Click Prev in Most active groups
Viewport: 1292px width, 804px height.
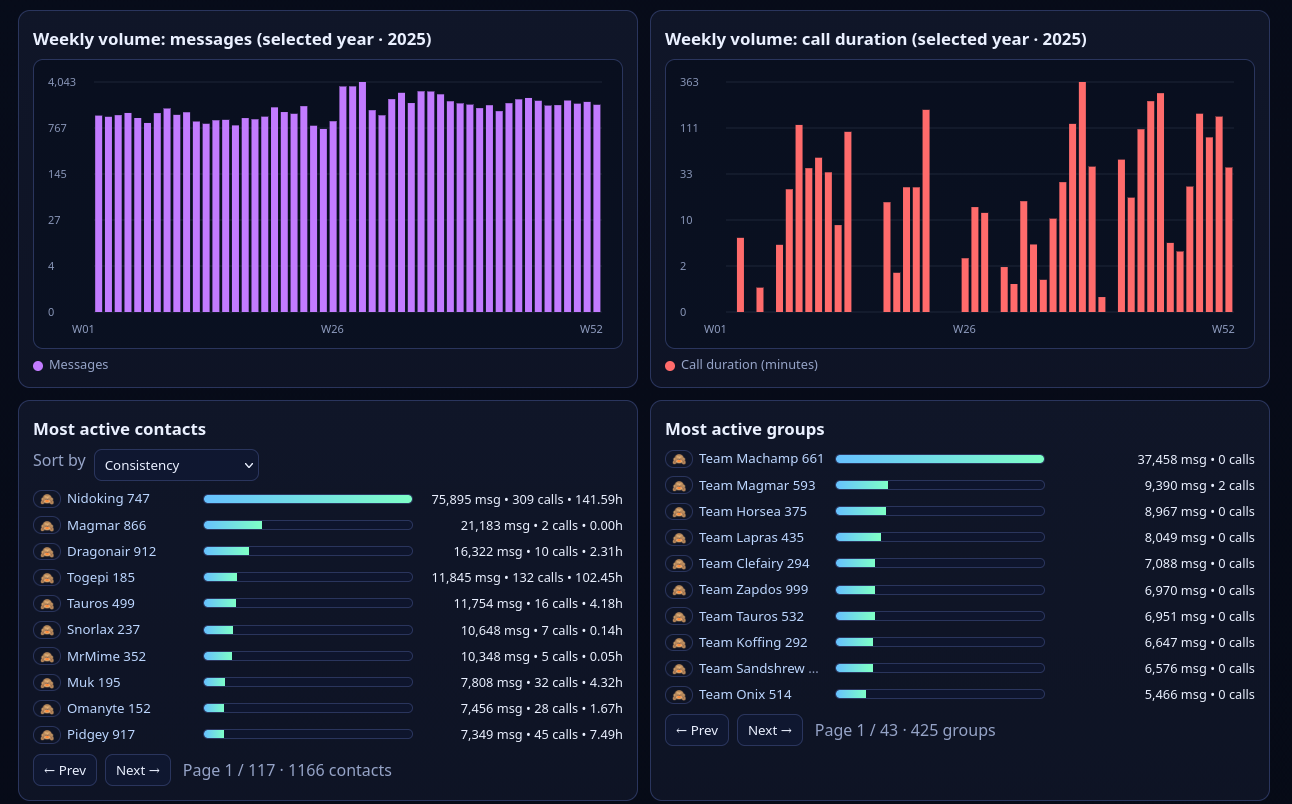[696, 730]
